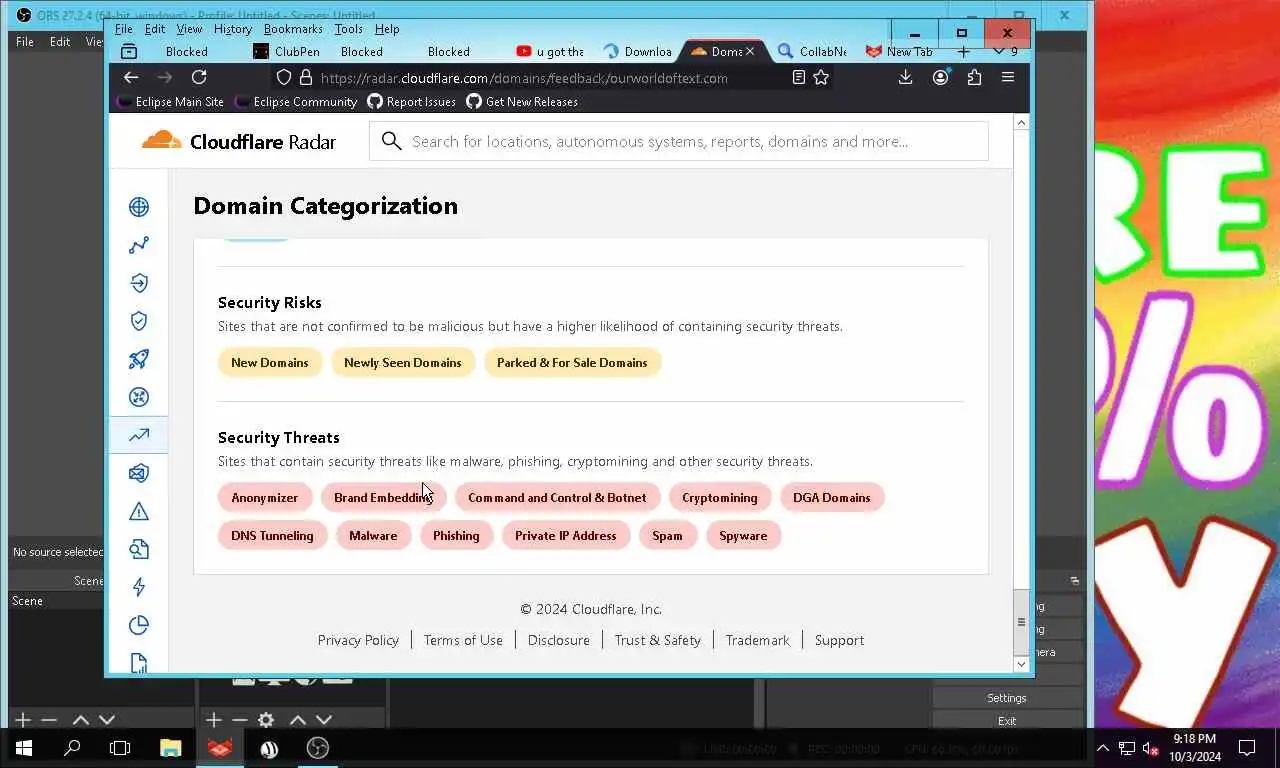The image size is (1280, 768).
Task: Click the shield checkmark sidebar icon
Action: [x=139, y=321]
